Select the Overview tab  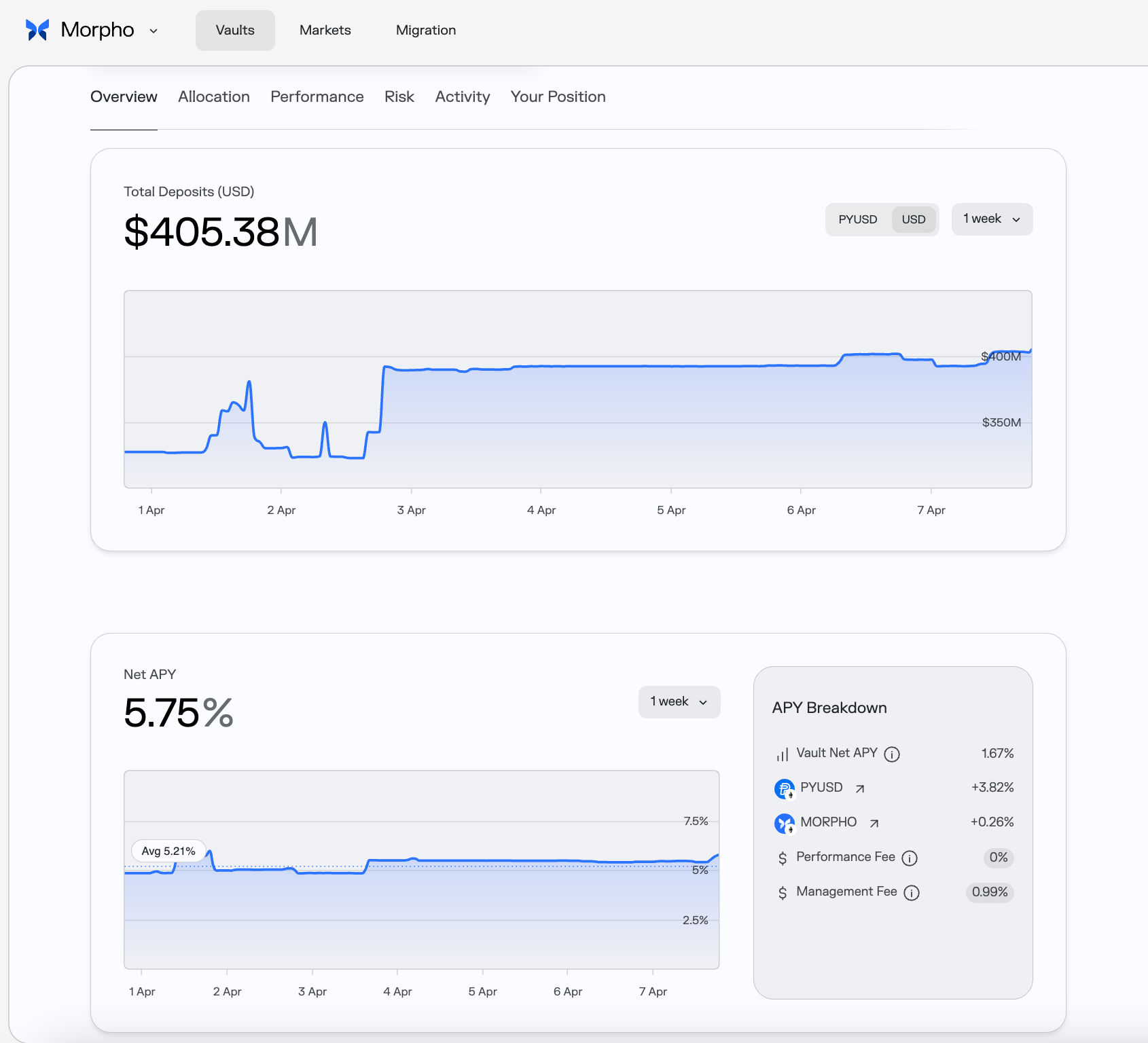(124, 96)
